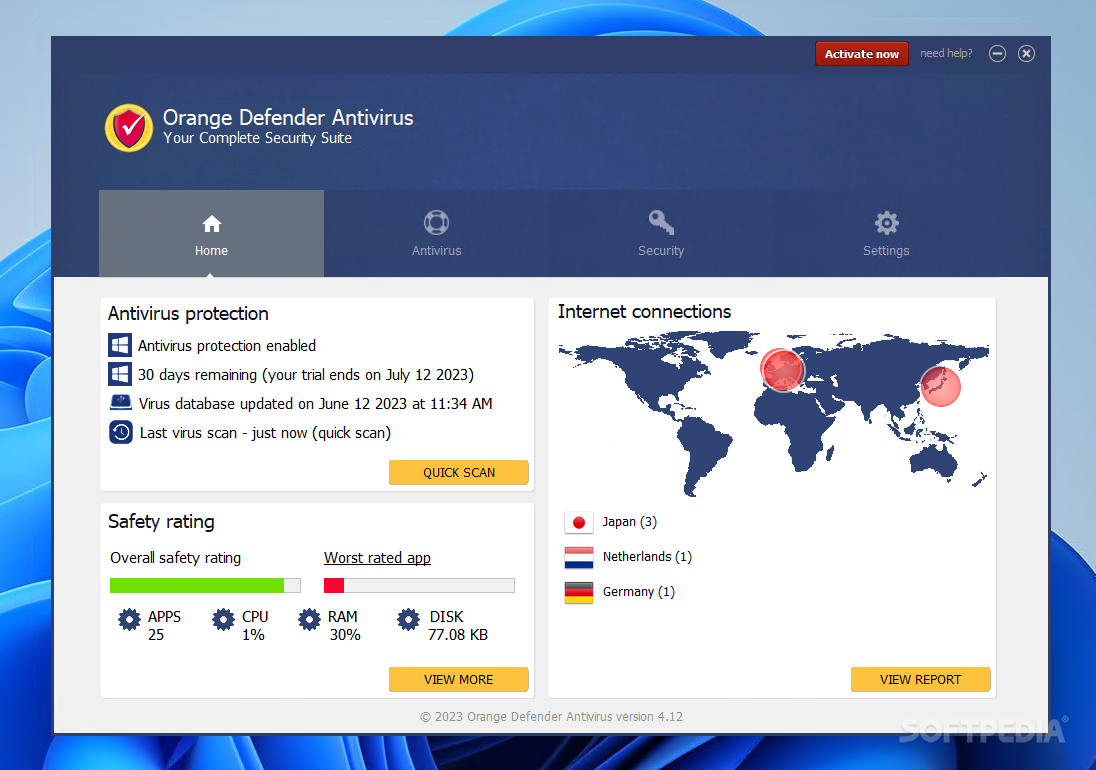Close the Orange Defender window

pyautogui.click(x=1026, y=54)
